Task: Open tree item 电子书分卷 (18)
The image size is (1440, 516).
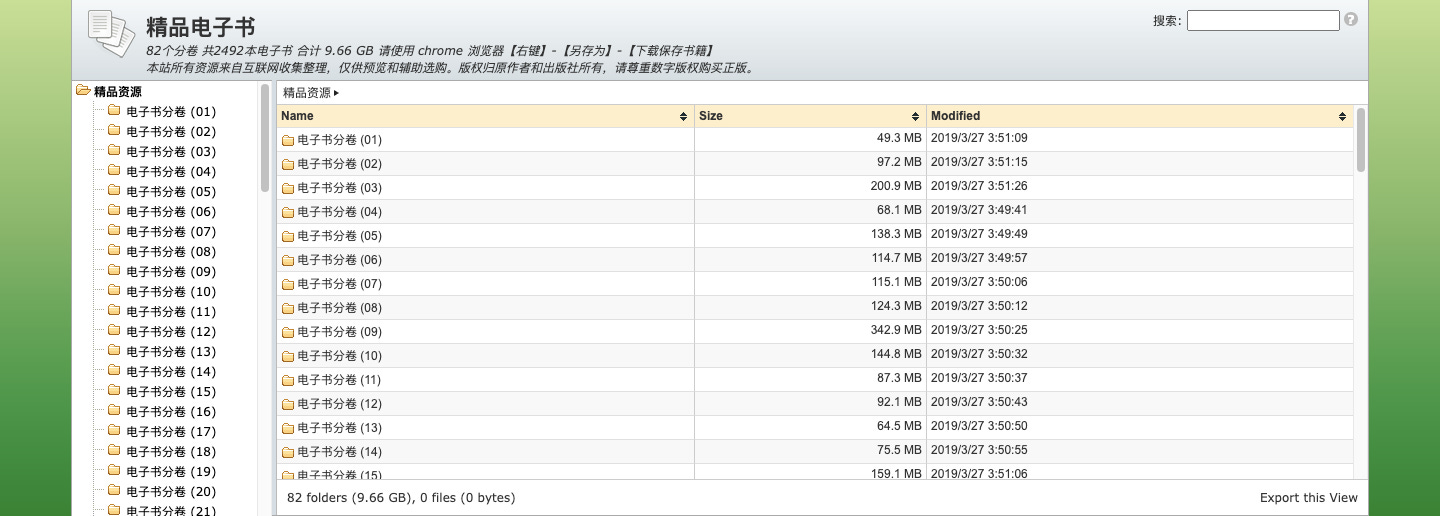Action: [x=171, y=452]
